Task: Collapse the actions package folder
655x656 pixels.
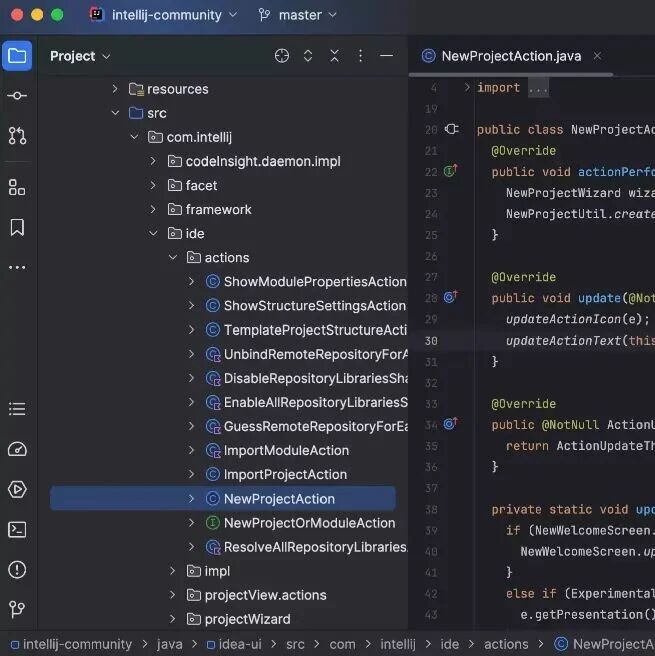Action: point(173,257)
